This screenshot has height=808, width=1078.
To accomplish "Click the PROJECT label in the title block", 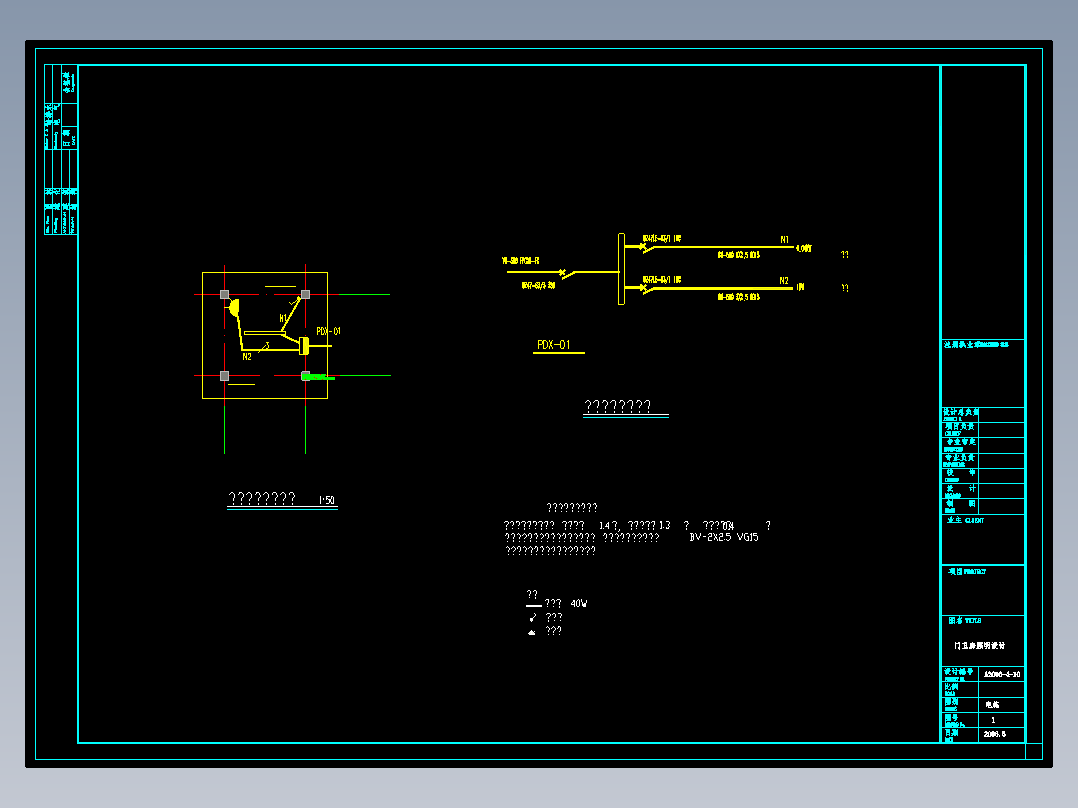I will 975,571.
